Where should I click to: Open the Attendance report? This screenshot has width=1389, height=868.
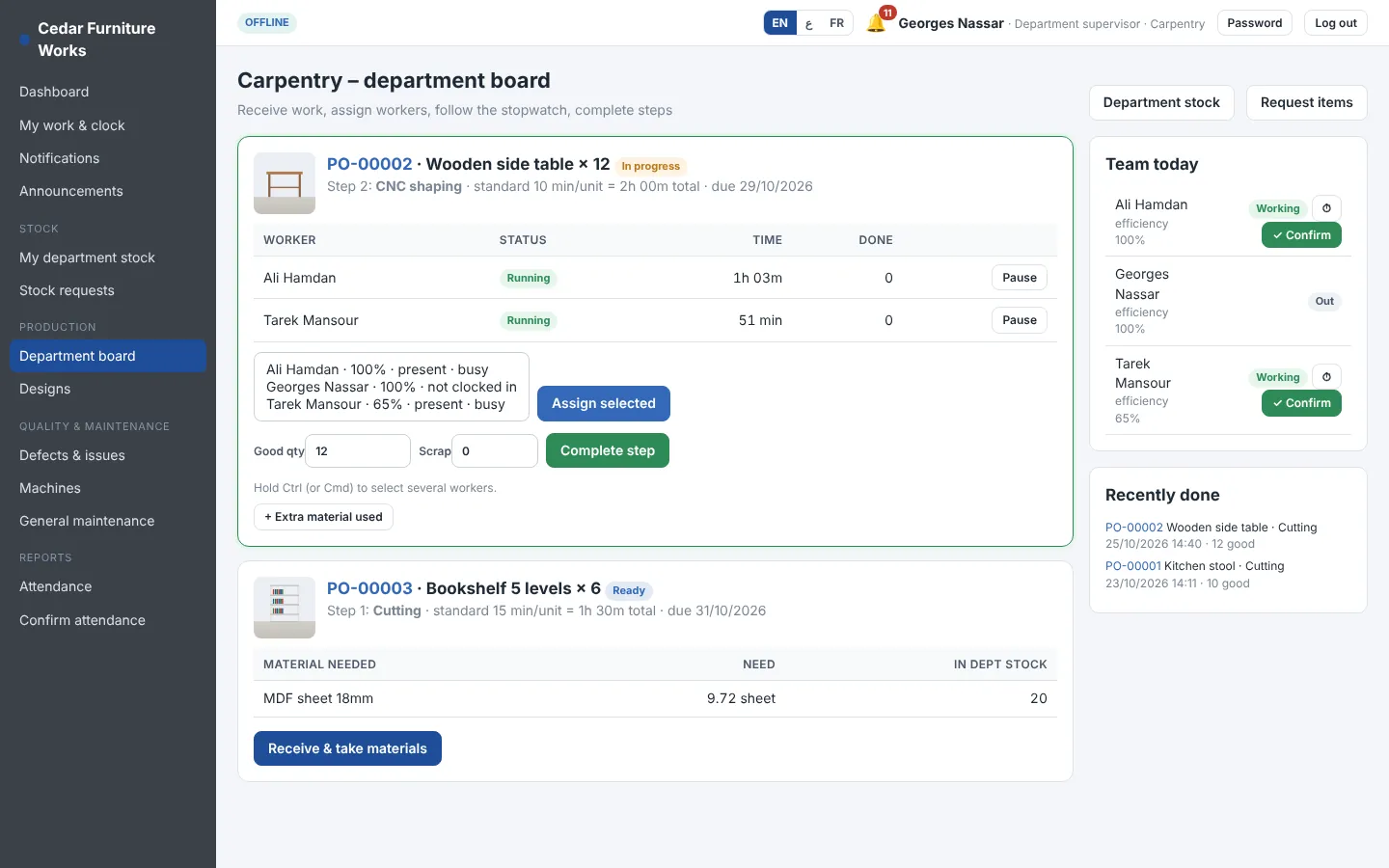(108, 586)
